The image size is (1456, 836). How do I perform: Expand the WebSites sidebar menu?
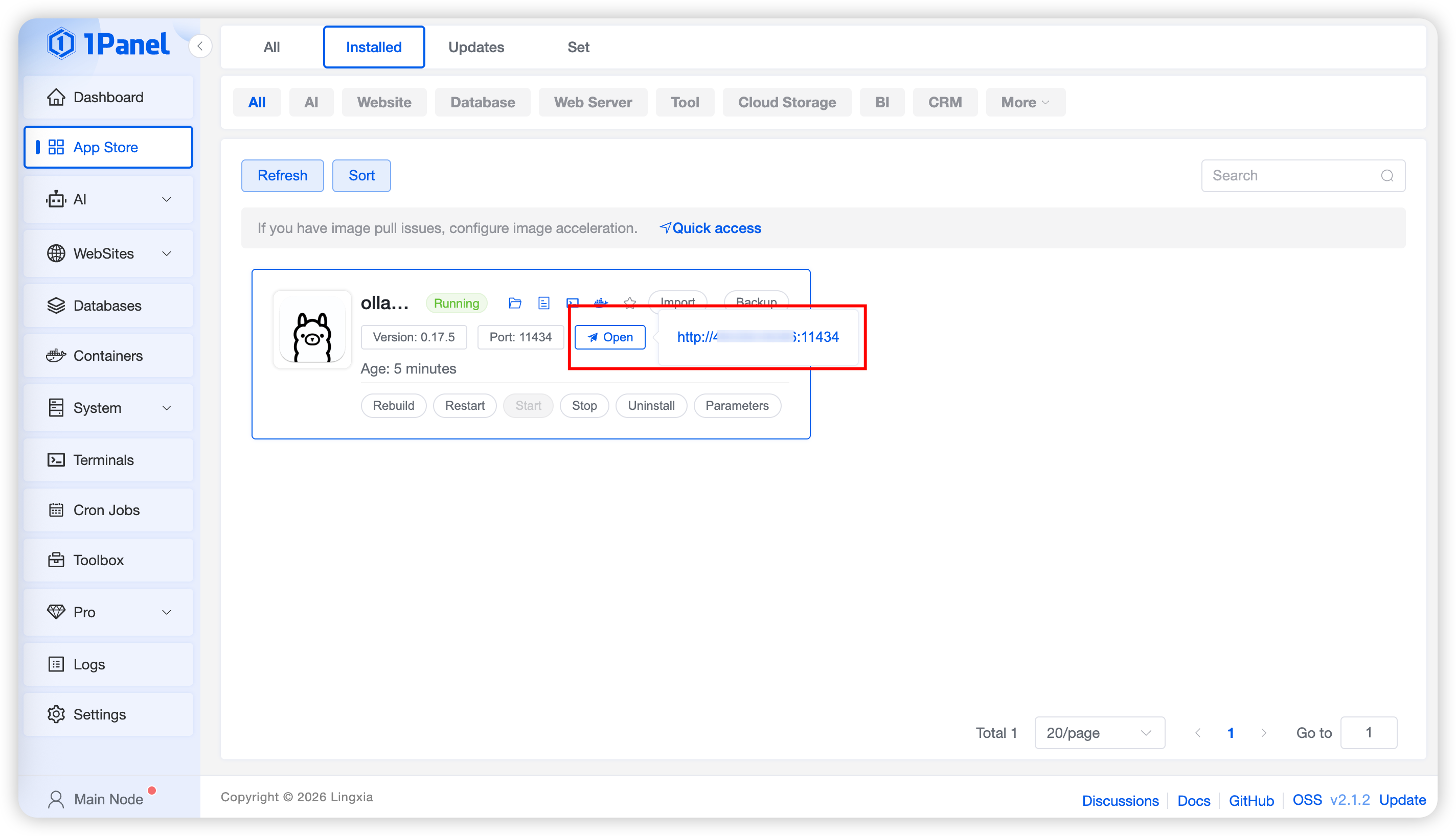point(108,253)
